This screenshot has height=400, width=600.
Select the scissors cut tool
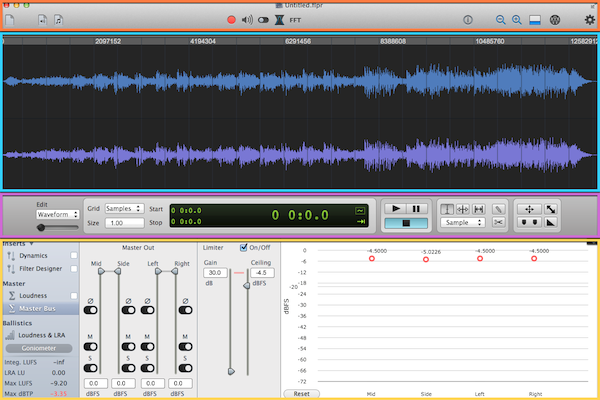click(498, 222)
